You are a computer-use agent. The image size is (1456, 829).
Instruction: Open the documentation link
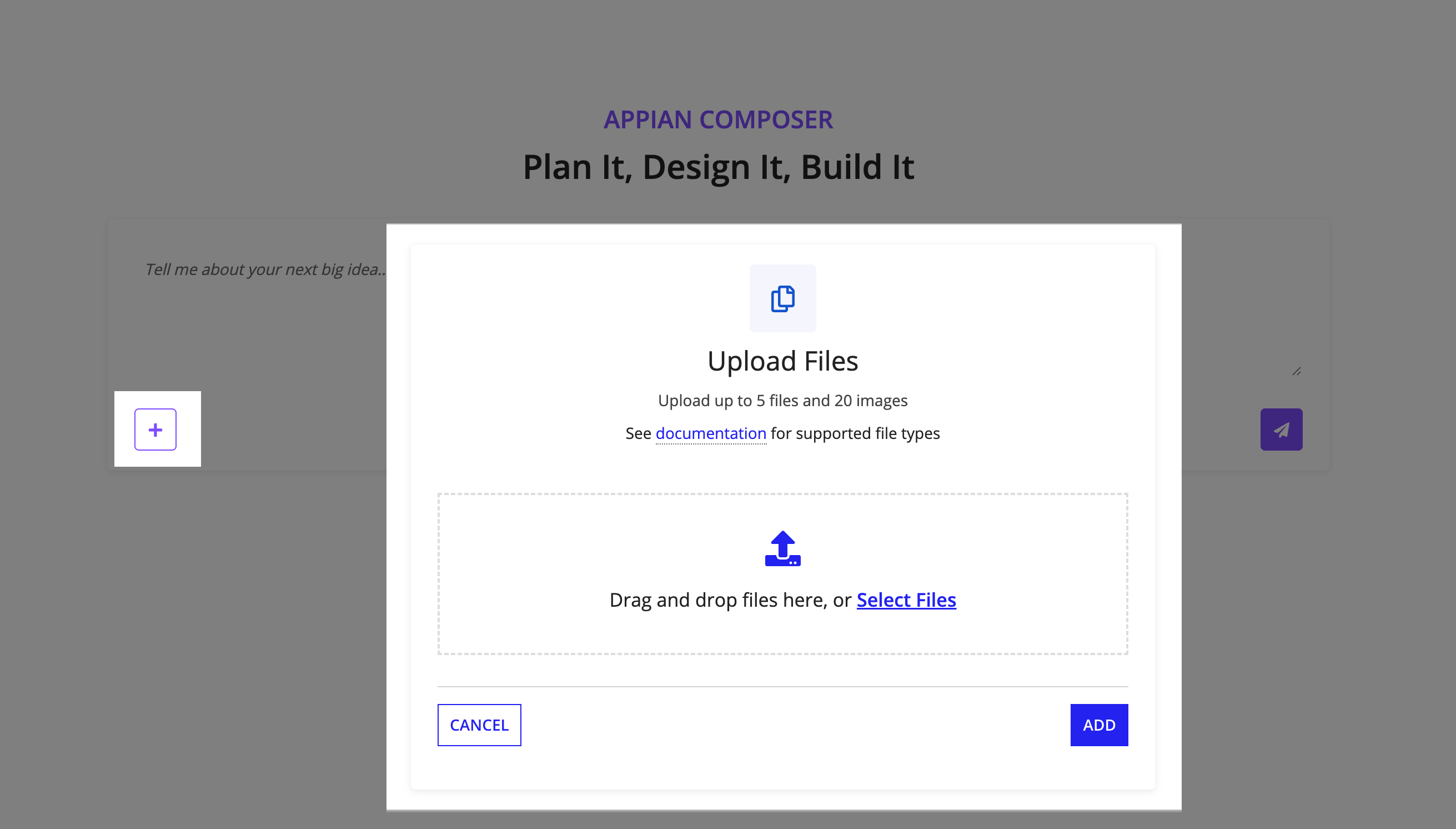711,433
